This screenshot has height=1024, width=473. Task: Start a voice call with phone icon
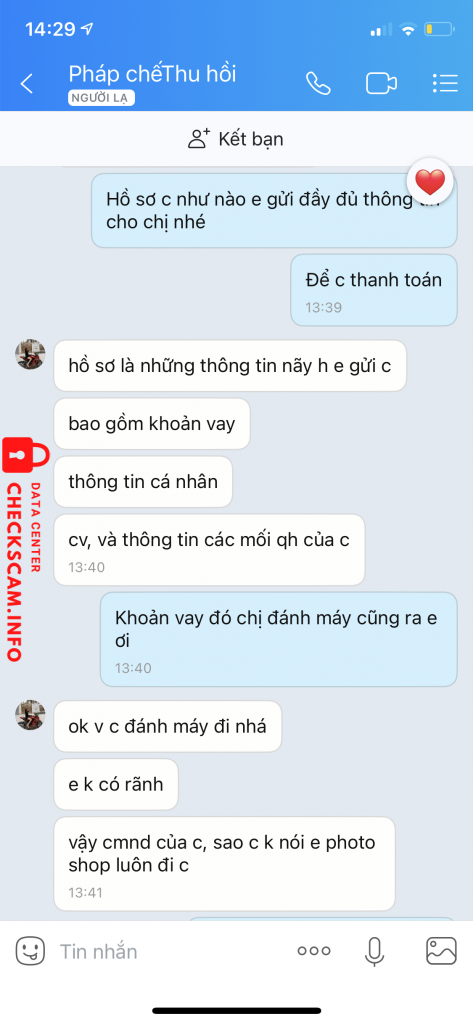[x=318, y=83]
